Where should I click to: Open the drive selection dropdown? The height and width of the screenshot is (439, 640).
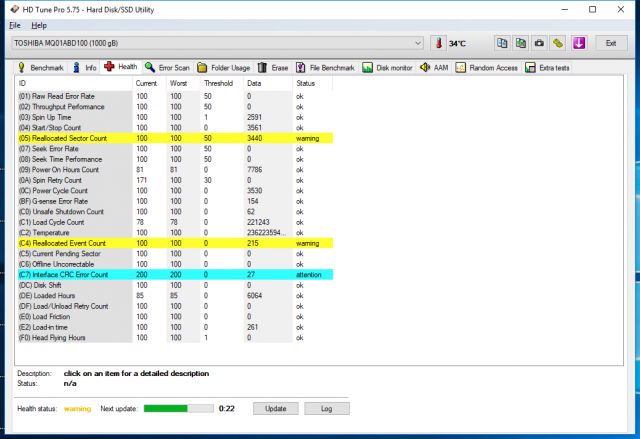pos(217,43)
